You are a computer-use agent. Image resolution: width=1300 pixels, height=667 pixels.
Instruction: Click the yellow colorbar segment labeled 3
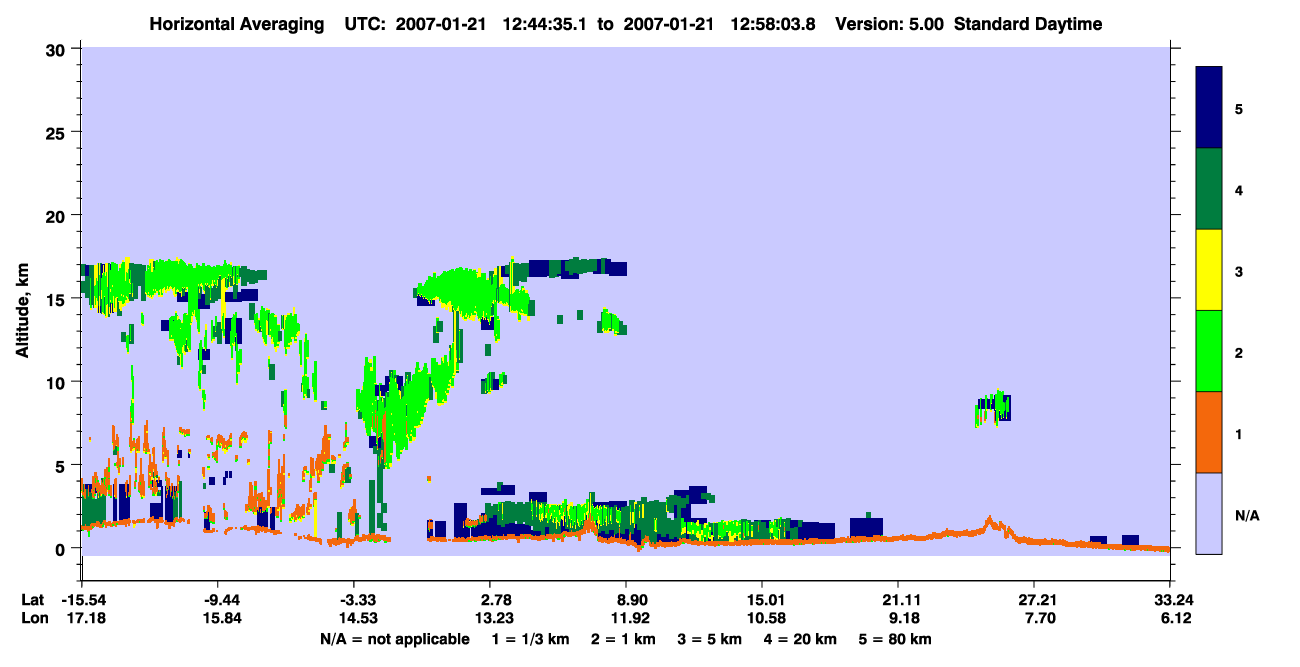(1209, 270)
